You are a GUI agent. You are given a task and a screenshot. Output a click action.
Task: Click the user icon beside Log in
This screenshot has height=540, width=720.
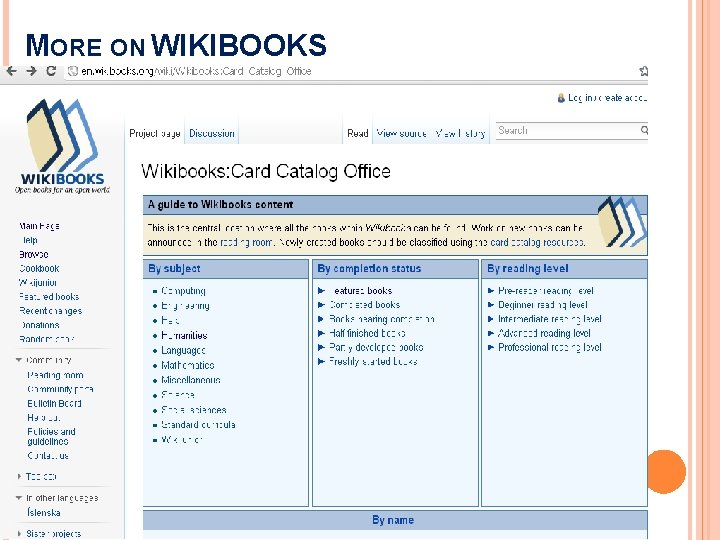pos(561,98)
